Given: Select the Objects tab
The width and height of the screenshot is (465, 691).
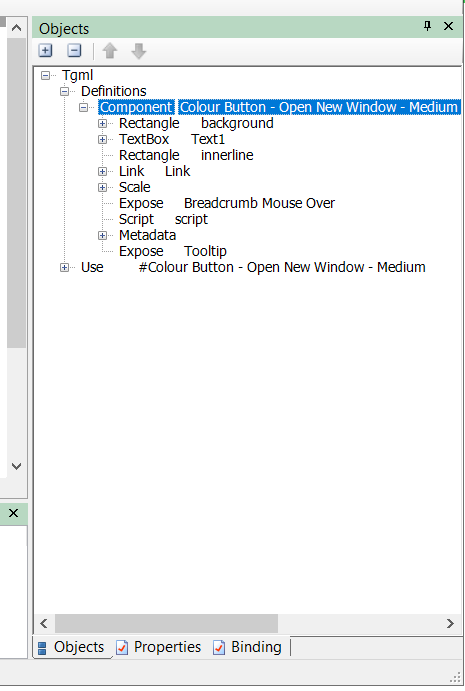Looking at the screenshot, I should pos(71,647).
